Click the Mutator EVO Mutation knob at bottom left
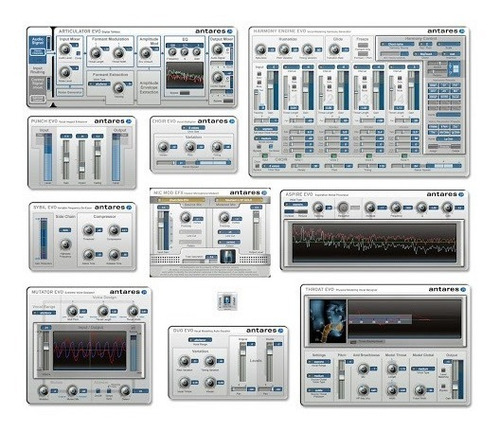Screen dimensions: 500x435 click(43, 391)
